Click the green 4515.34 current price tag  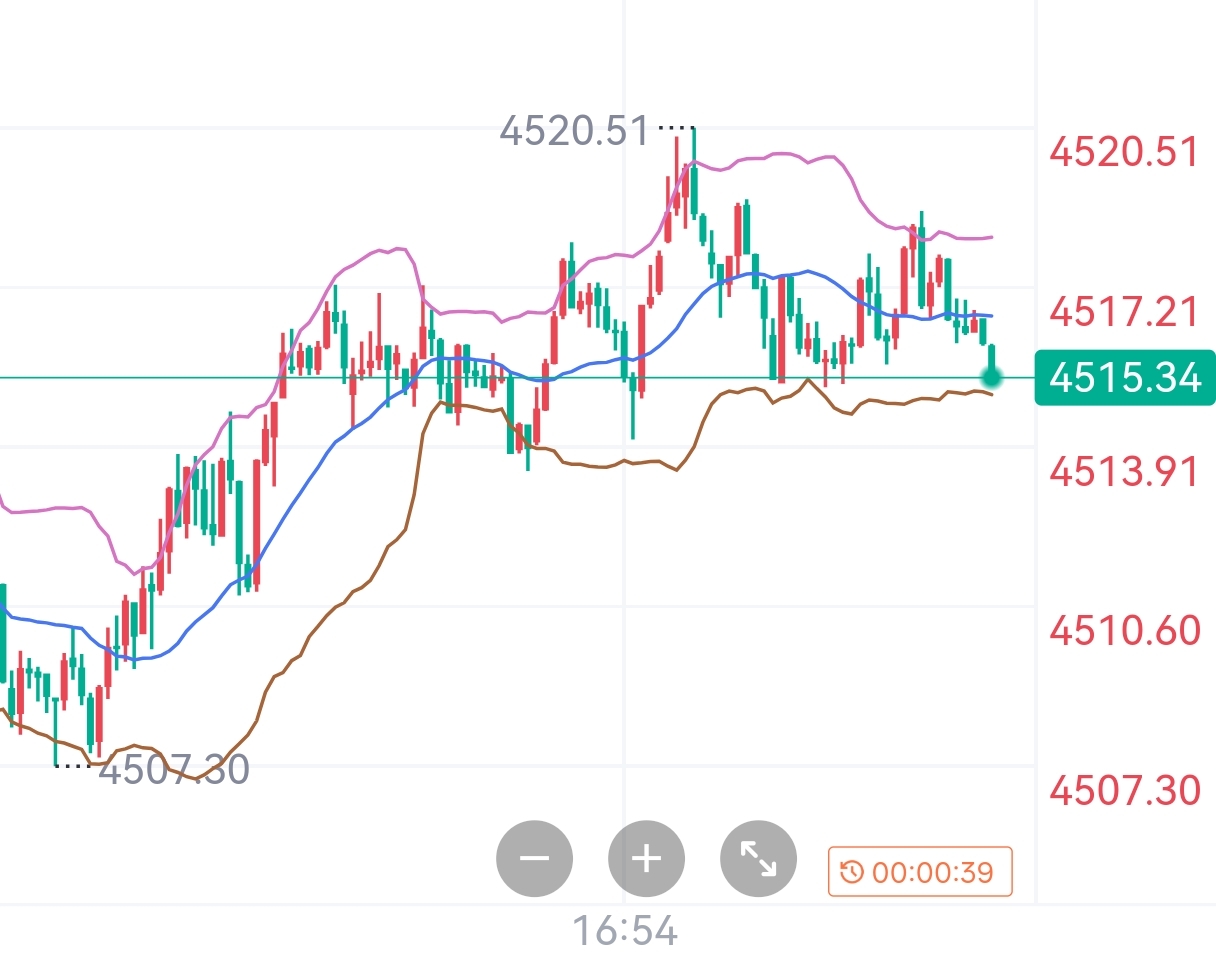[1125, 378]
